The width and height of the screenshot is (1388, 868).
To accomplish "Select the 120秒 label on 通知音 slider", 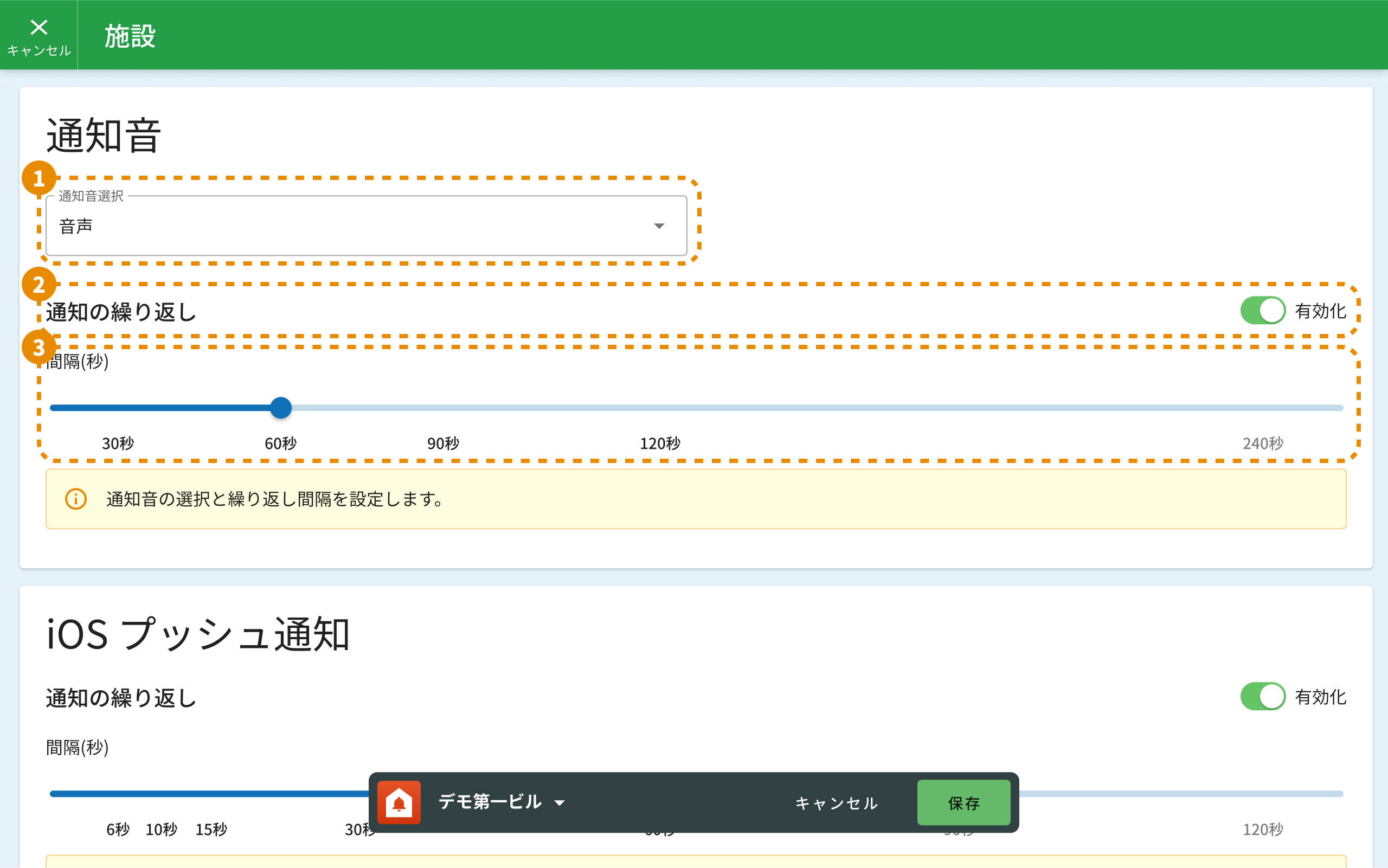I will pyautogui.click(x=660, y=443).
